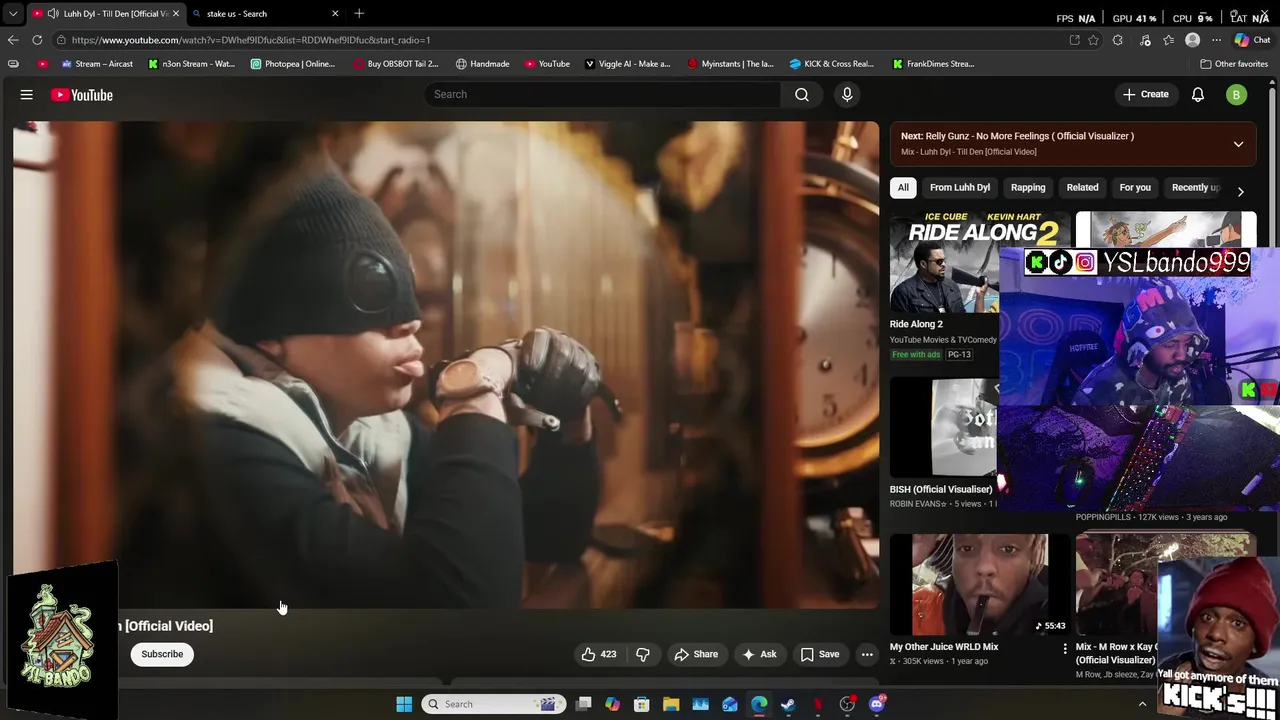Share this video
1280x720 pixels.
coord(696,654)
